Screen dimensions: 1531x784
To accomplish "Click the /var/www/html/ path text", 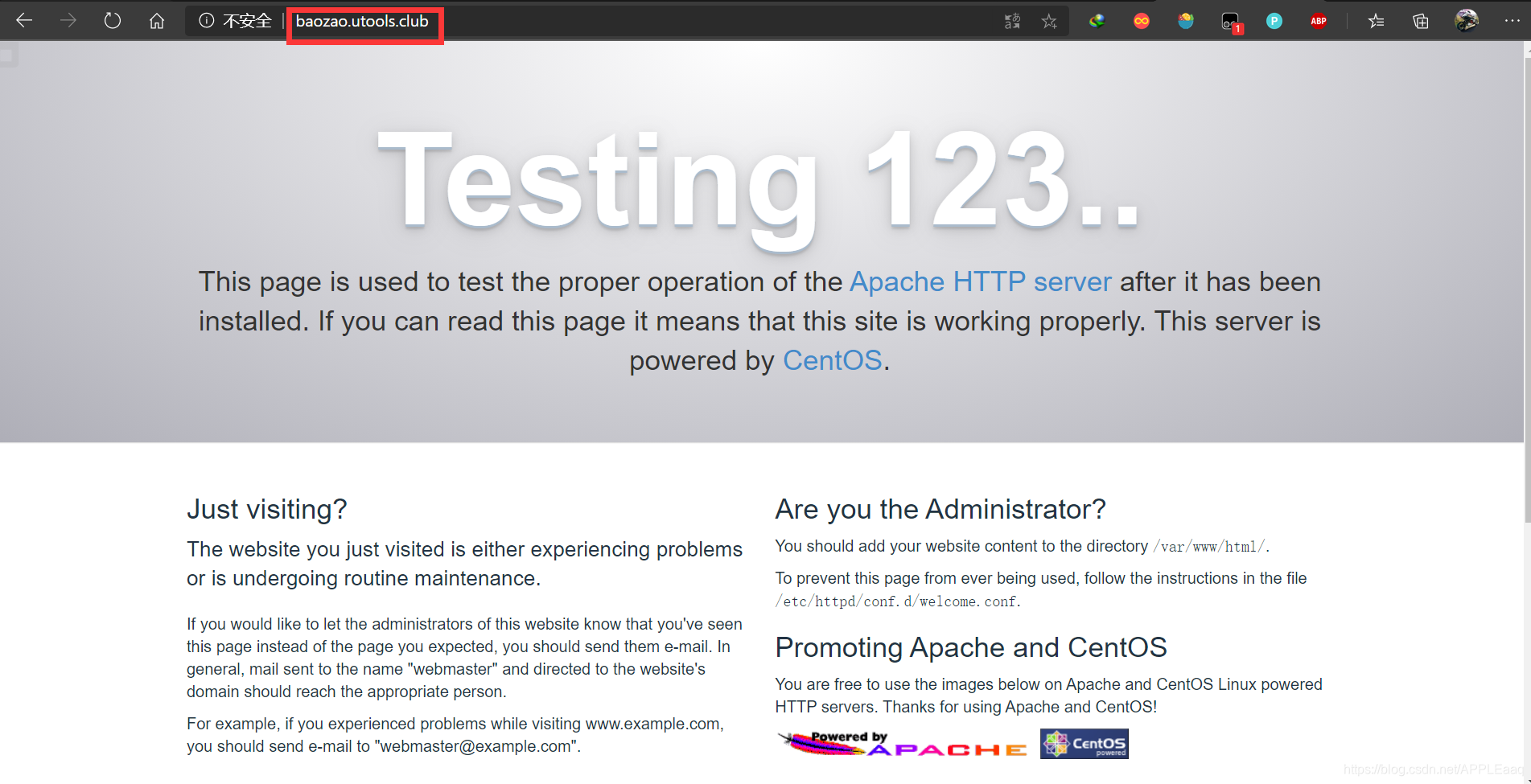I will [1210, 547].
